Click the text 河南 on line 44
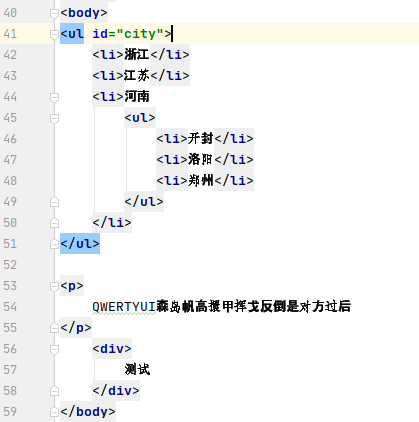Viewport: 419px width, 422px height. point(137,97)
